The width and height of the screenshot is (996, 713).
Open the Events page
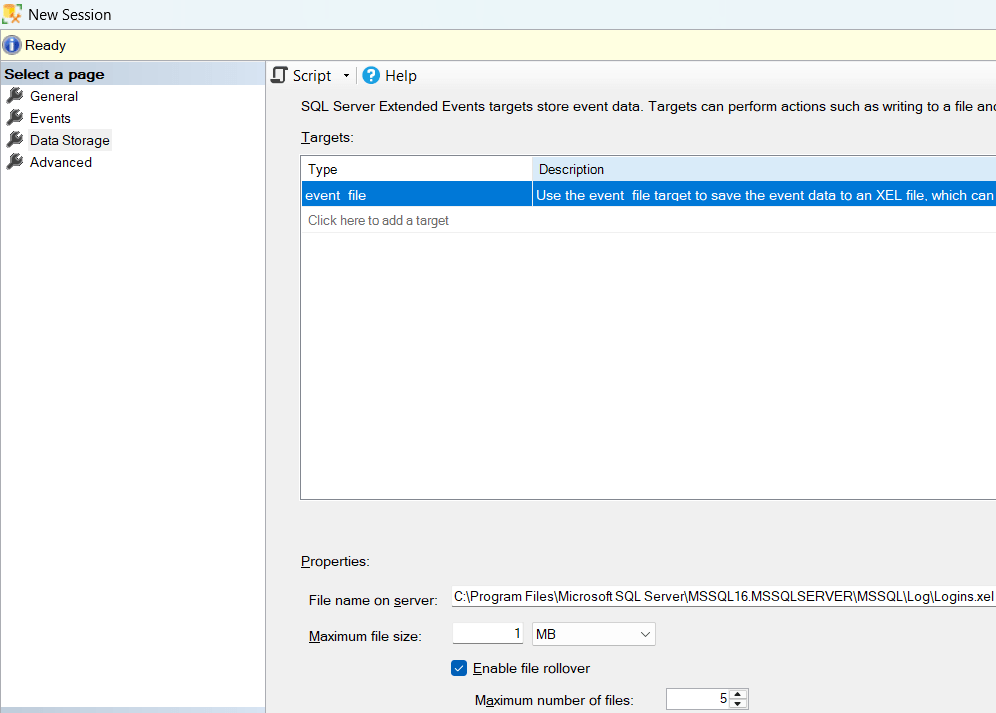tap(50, 118)
